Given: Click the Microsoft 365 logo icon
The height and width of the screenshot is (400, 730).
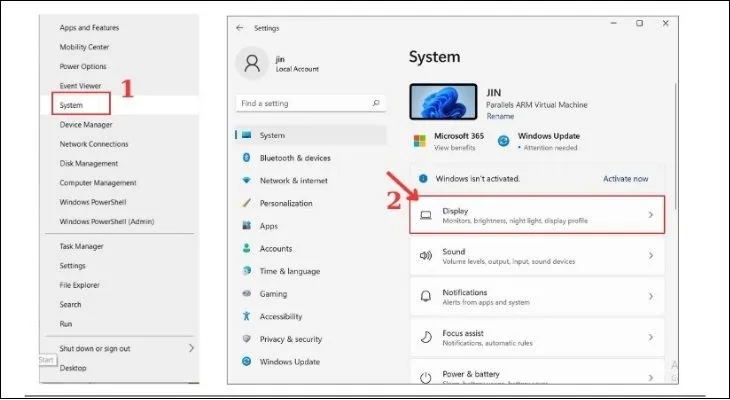Looking at the screenshot, I should (419, 141).
